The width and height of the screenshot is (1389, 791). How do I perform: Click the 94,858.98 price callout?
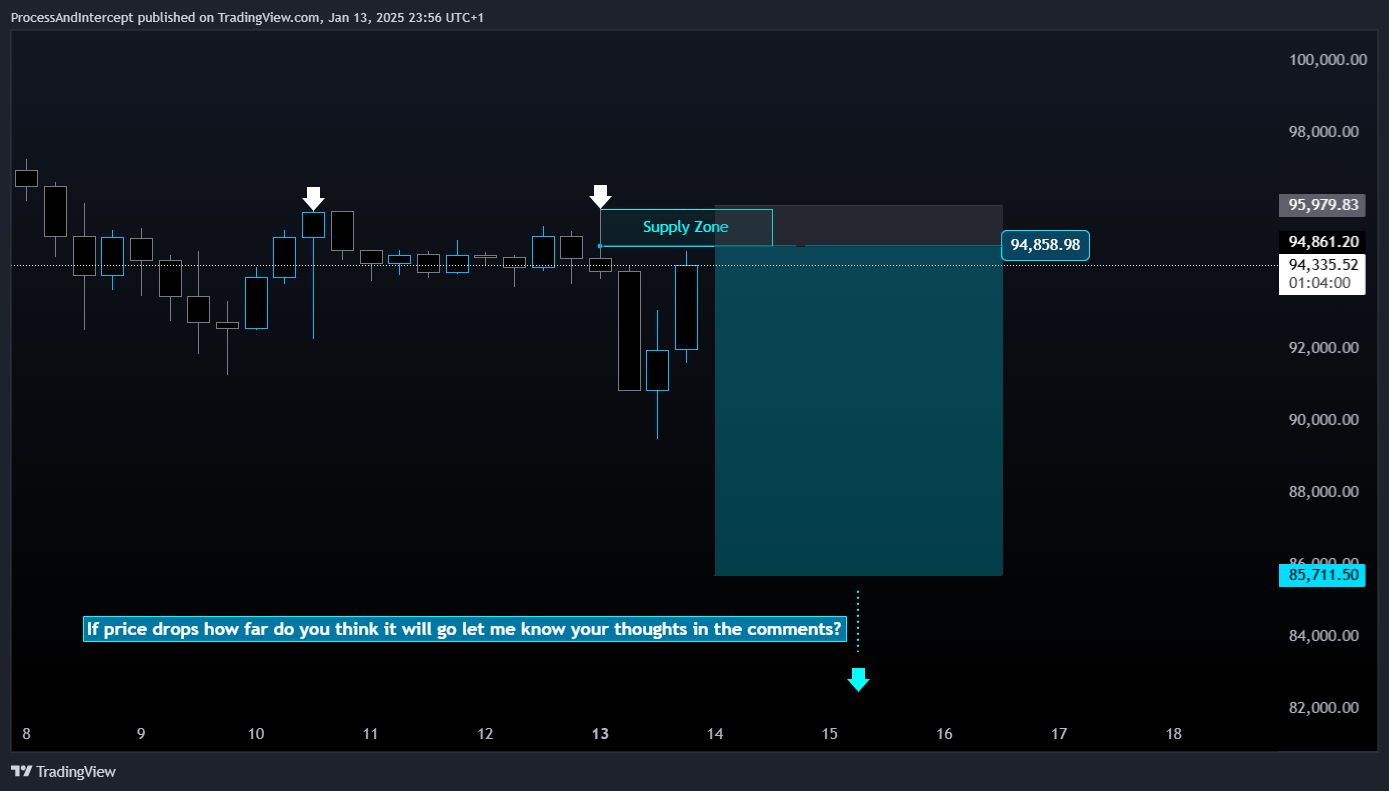tap(1045, 245)
